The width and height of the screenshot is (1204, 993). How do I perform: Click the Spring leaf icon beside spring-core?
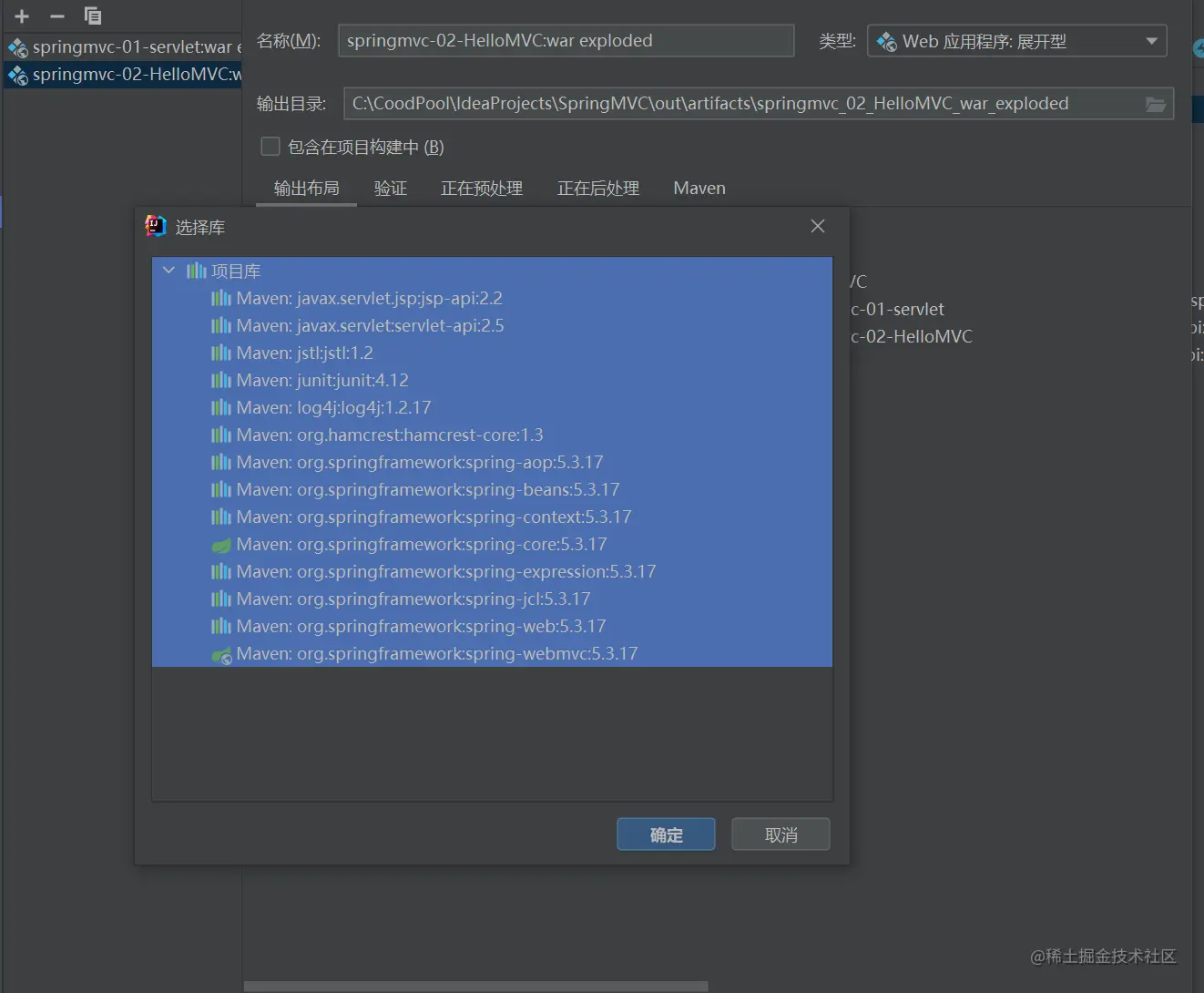[x=221, y=545]
